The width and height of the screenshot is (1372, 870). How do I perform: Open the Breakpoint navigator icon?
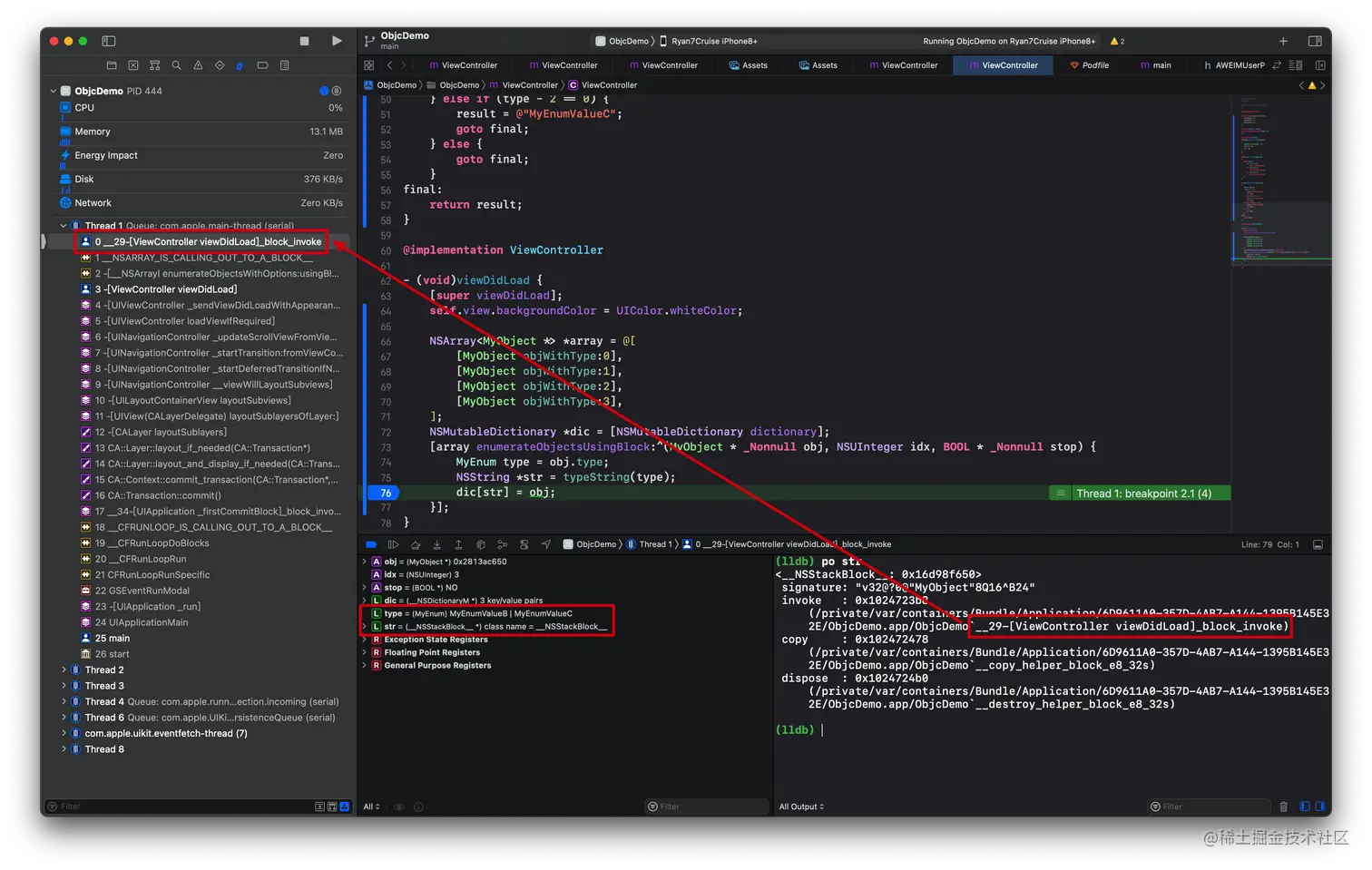pyautogui.click(x=262, y=65)
